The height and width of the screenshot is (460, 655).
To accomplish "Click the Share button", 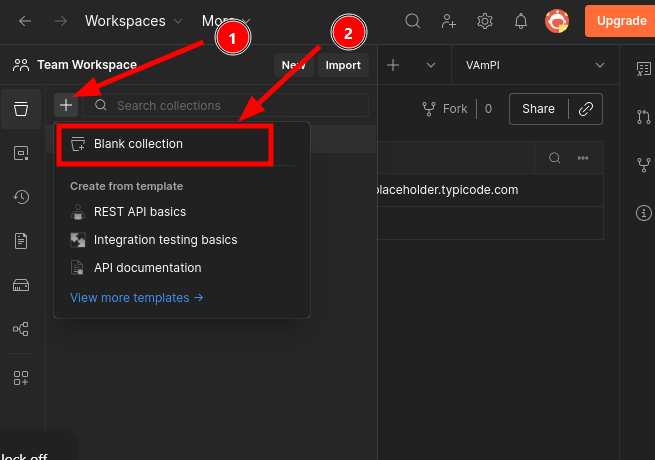I will click(x=538, y=109).
